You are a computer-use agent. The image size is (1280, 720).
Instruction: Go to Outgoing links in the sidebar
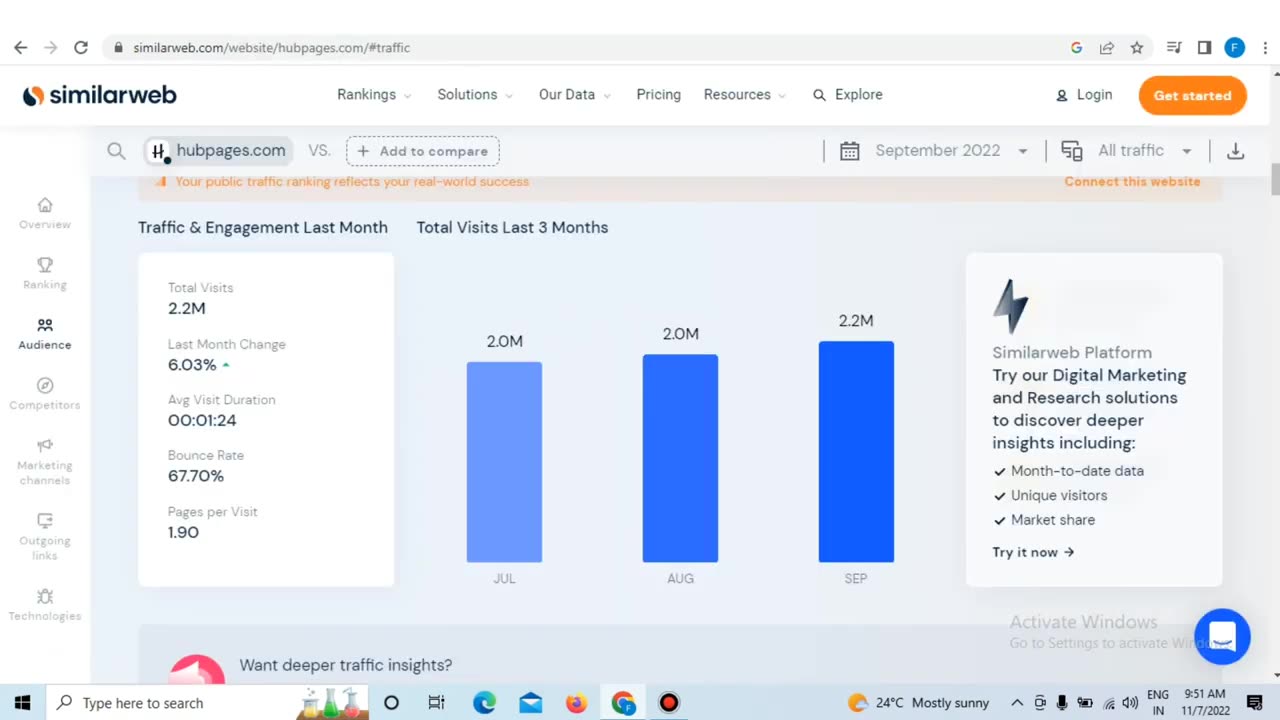coord(45,537)
